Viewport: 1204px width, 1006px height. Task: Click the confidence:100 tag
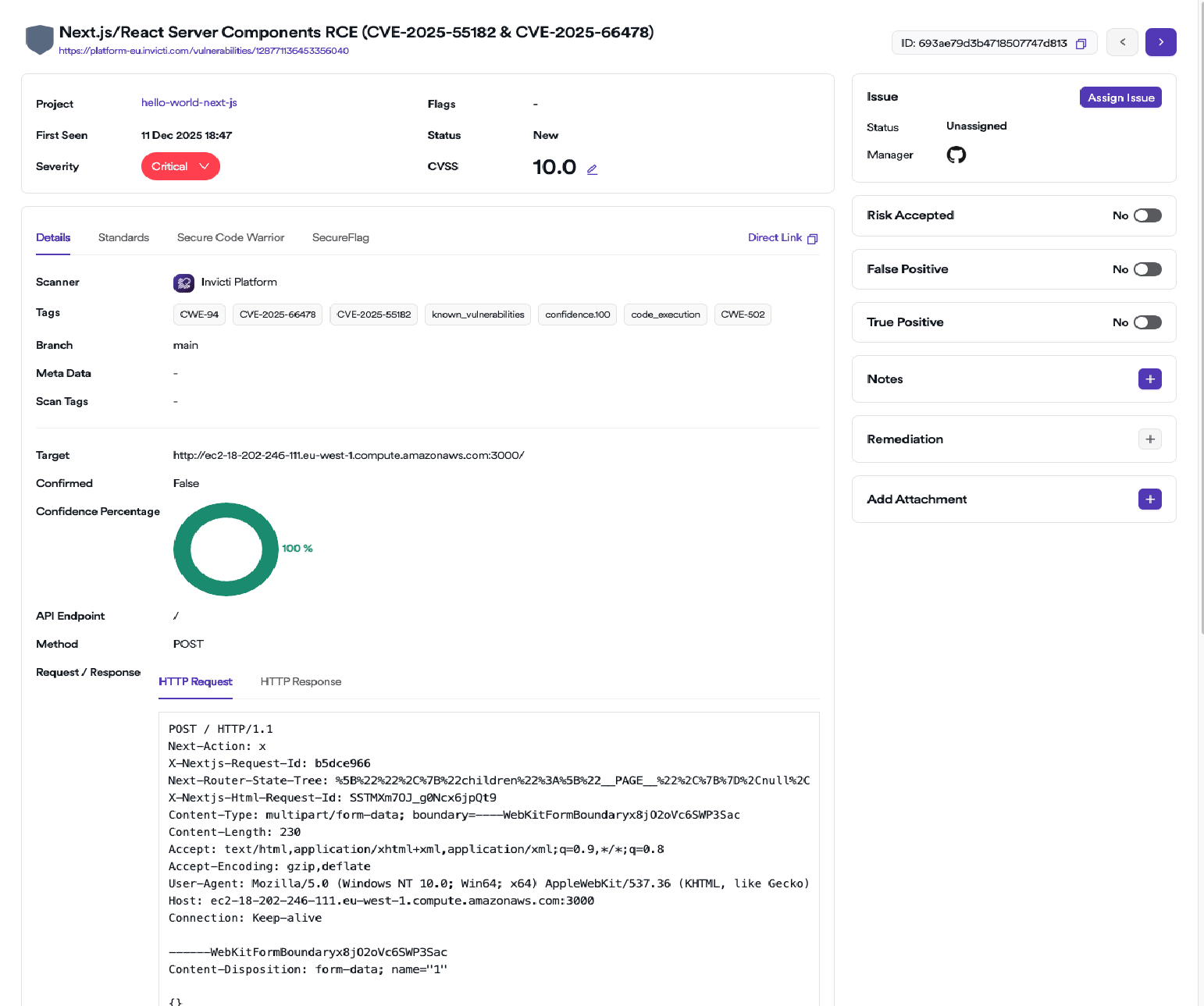pyautogui.click(x=577, y=315)
